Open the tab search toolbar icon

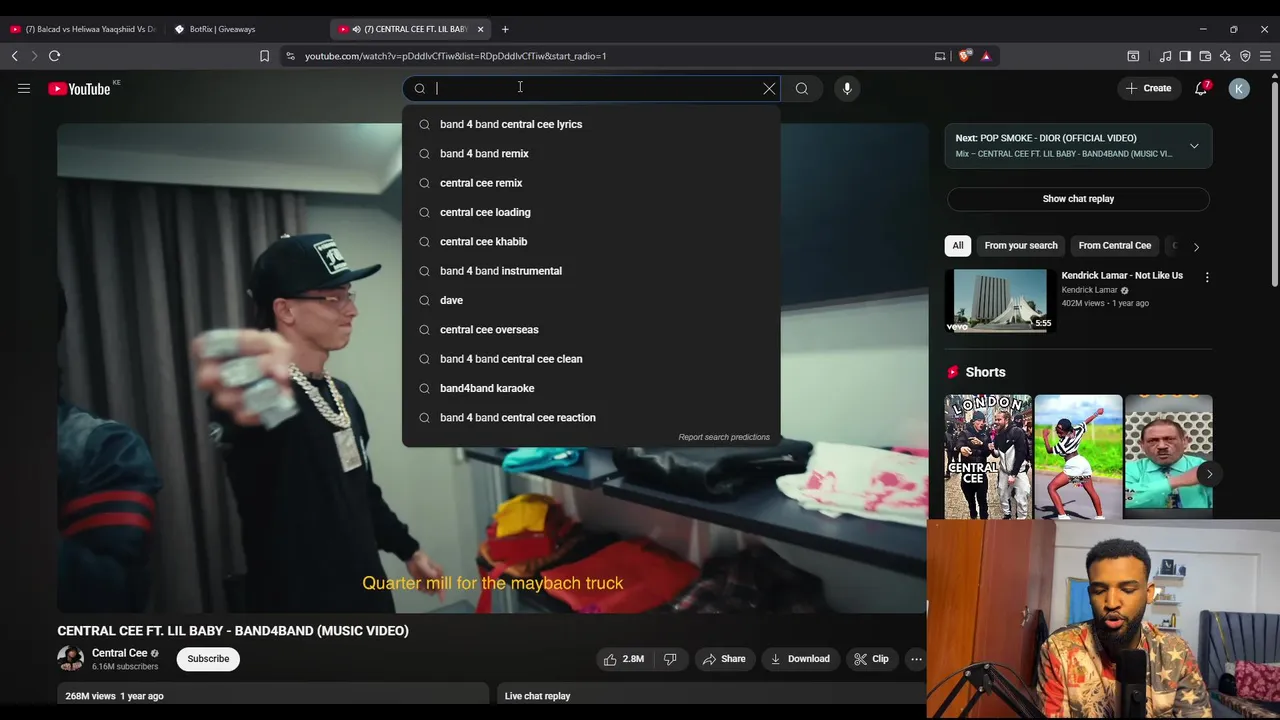click(1133, 56)
